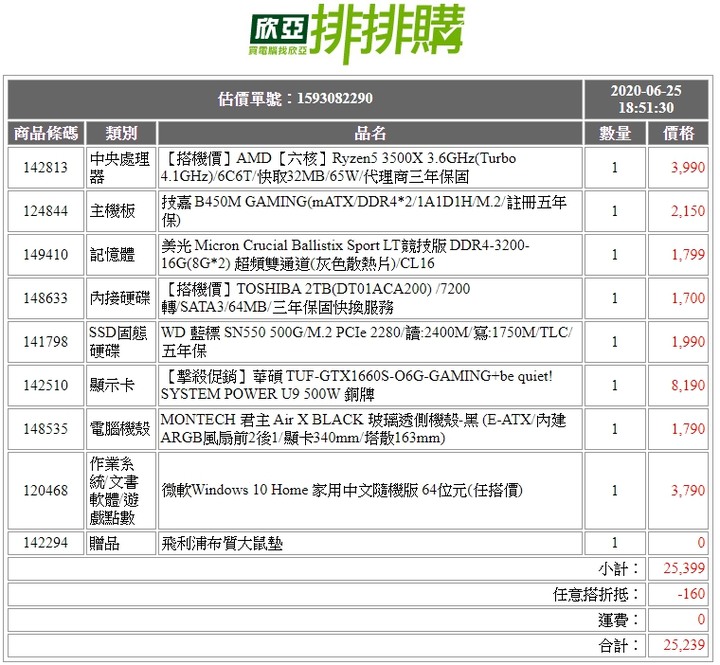Click the 技嘉 B450M GAMING product name
Screen dimensions: 720x665
[x=364, y=211]
